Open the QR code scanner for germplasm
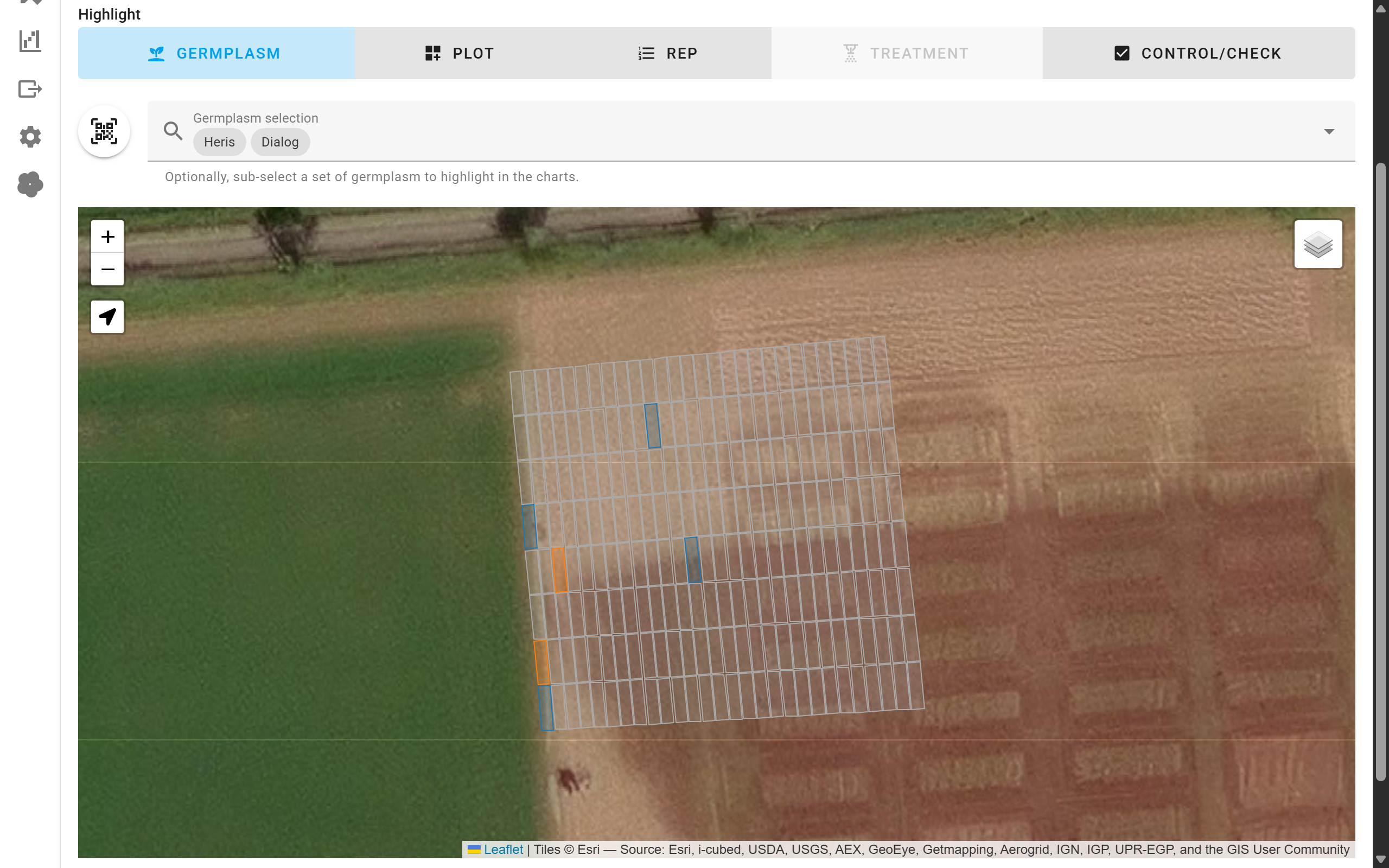Image resolution: width=1389 pixels, height=868 pixels. pyautogui.click(x=104, y=131)
